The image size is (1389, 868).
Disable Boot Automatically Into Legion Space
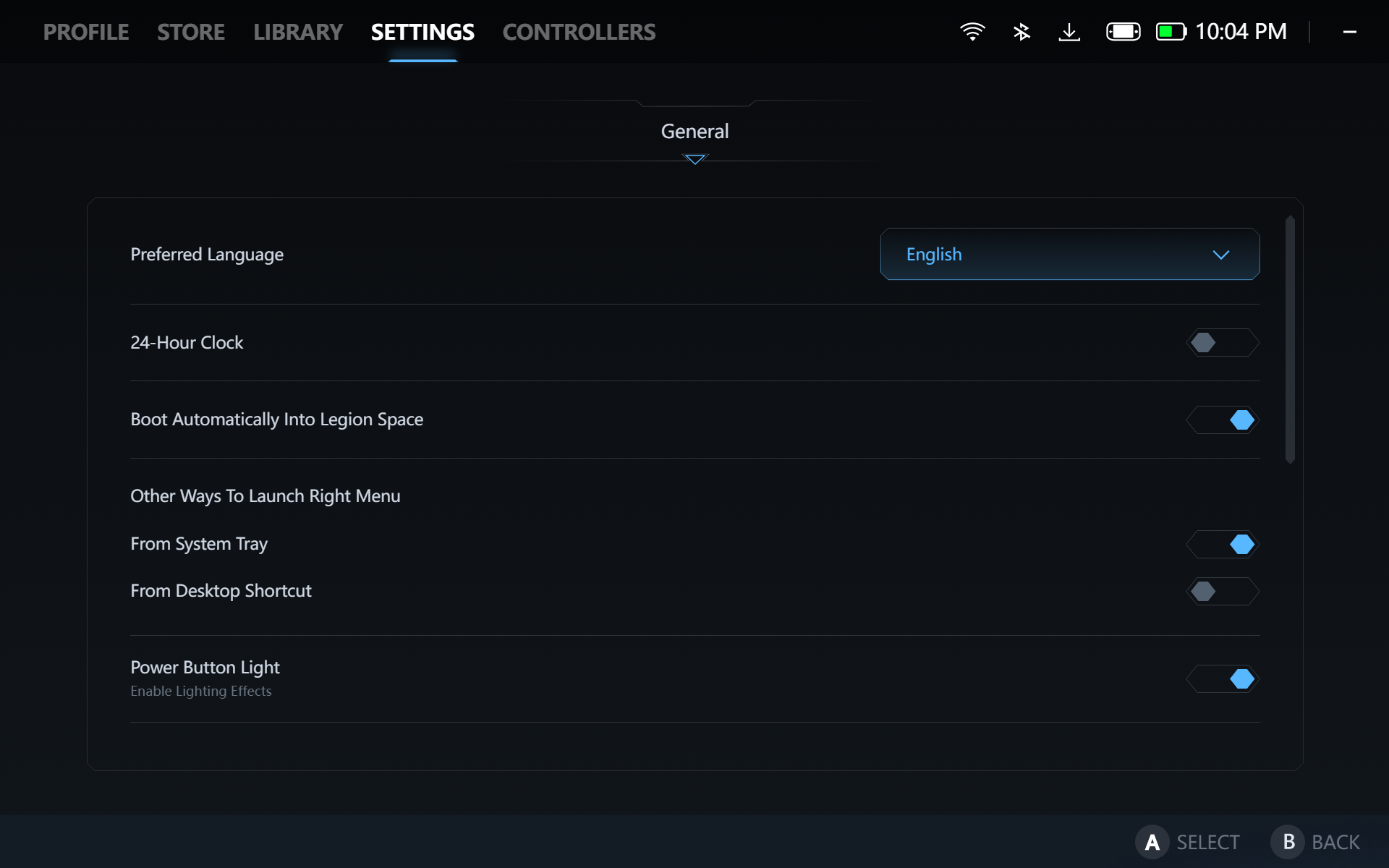pos(1223,420)
